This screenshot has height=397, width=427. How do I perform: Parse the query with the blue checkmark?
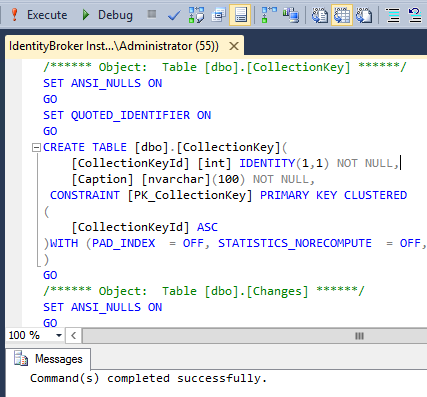tap(174, 15)
